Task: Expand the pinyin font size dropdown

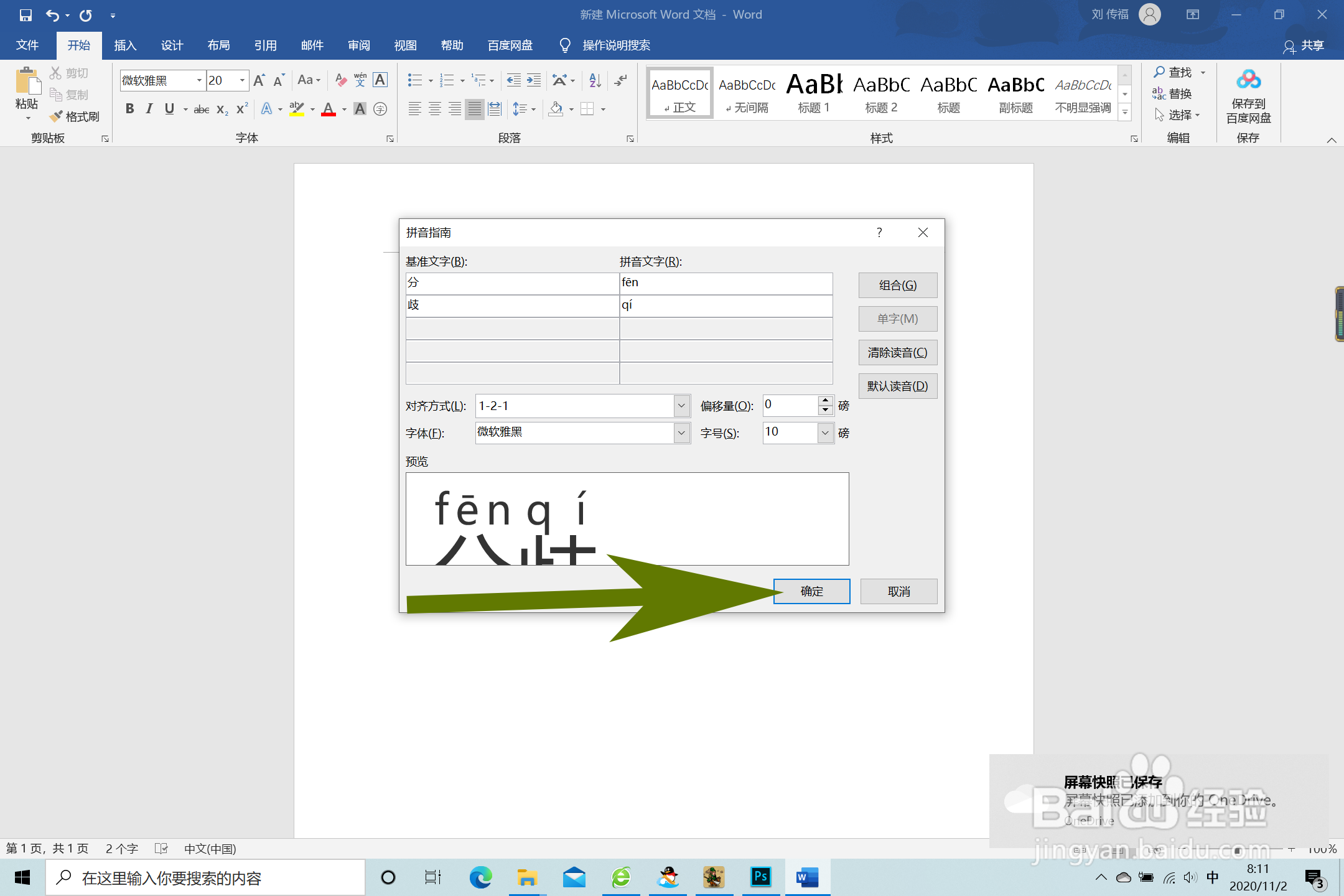Action: pyautogui.click(x=825, y=432)
